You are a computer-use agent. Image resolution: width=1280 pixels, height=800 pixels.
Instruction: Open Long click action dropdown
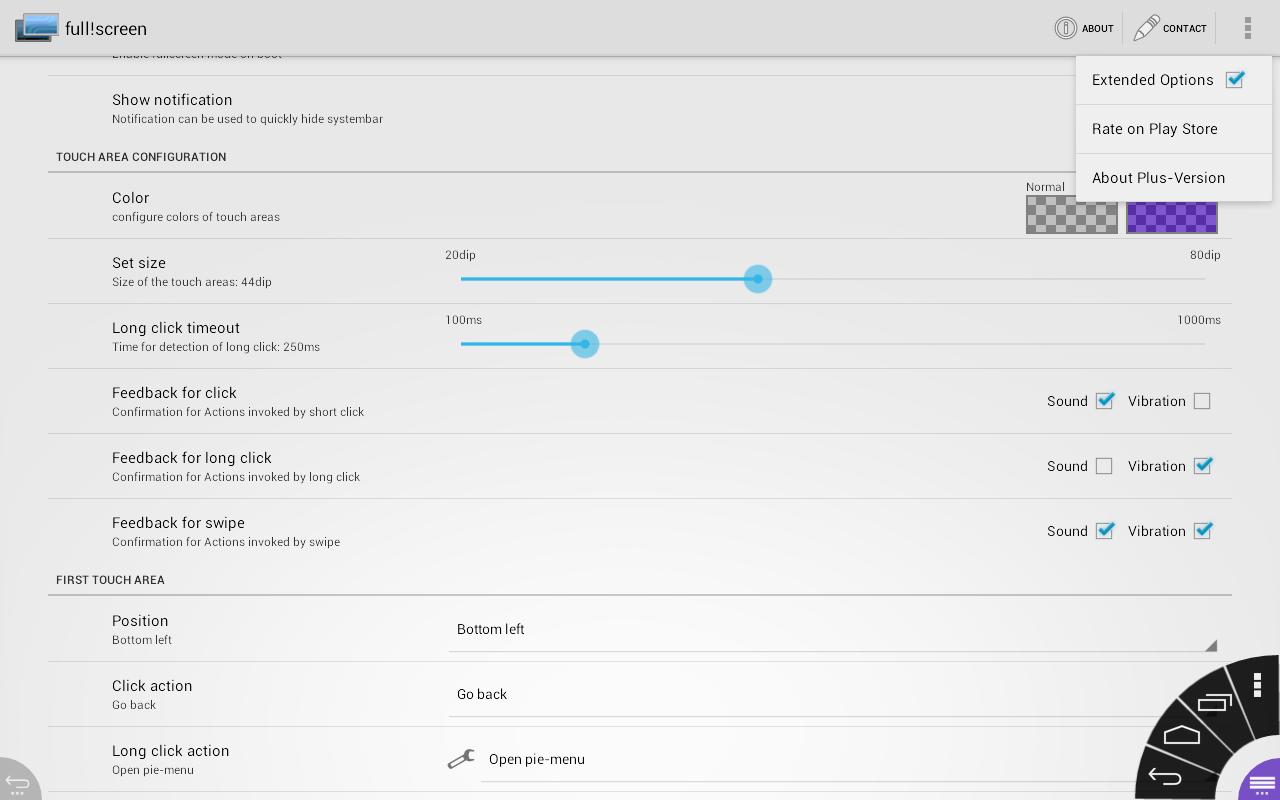coord(848,760)
